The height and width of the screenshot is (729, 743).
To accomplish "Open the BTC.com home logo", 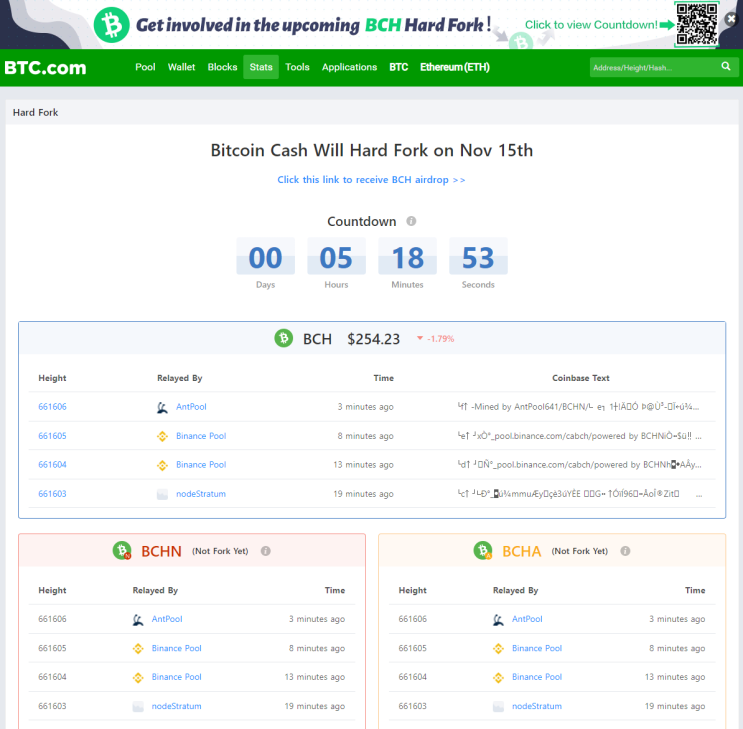I will pos(45,68).
